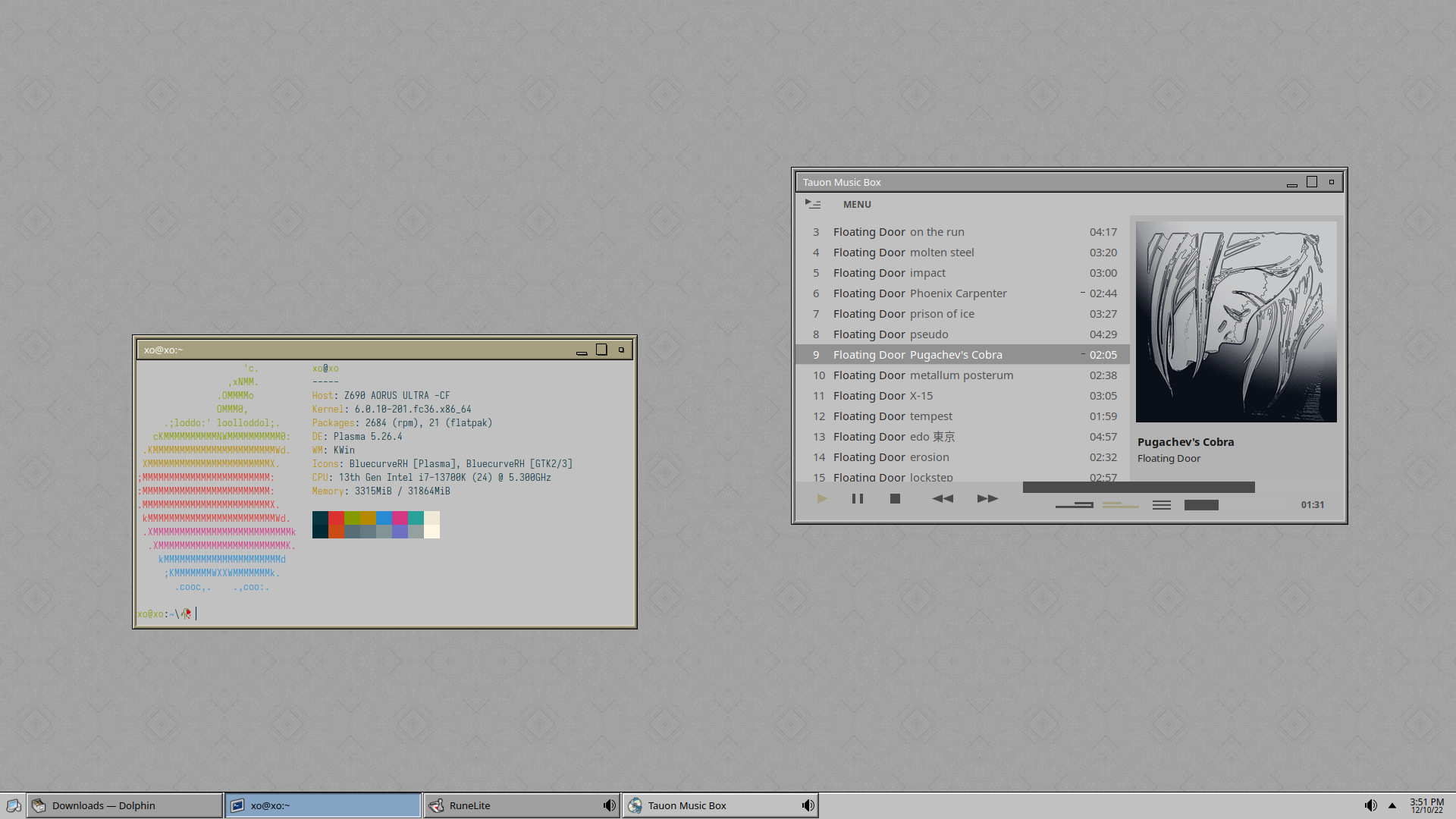This screenshot has height=819, width=1456.
Task: Click the Tauon disc icon in the taskbar
Action: (x=635, y=805)
